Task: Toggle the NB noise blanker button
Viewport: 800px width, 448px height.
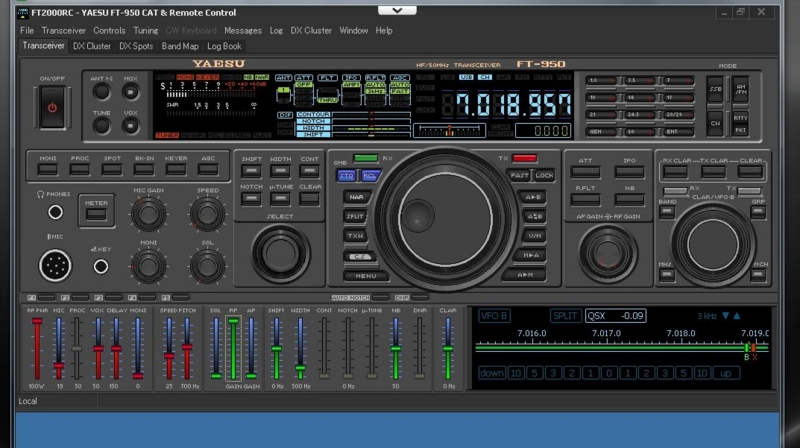Action: click(x=629, y=200)
